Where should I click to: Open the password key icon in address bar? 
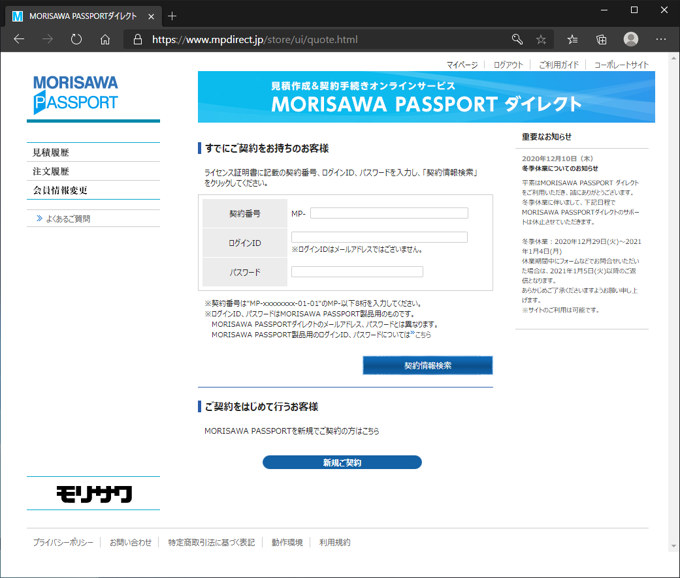pos(517,39)
